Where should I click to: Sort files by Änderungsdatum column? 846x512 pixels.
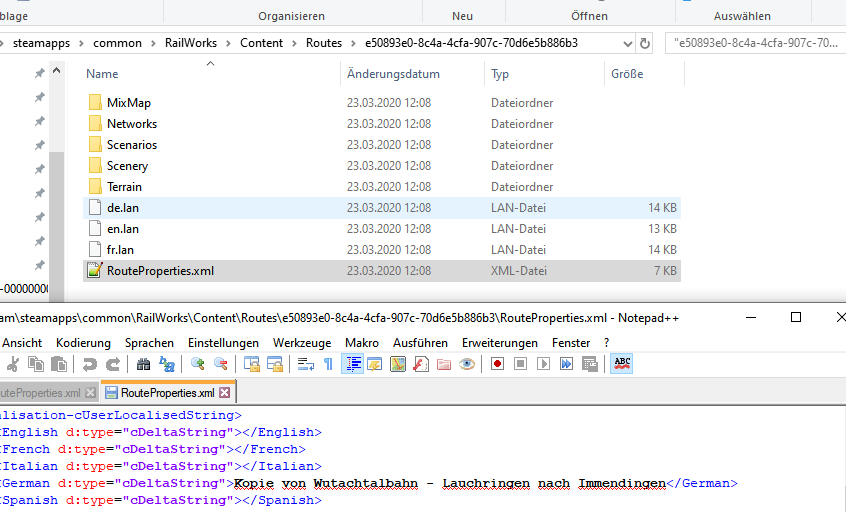click(x=393, y=74)
